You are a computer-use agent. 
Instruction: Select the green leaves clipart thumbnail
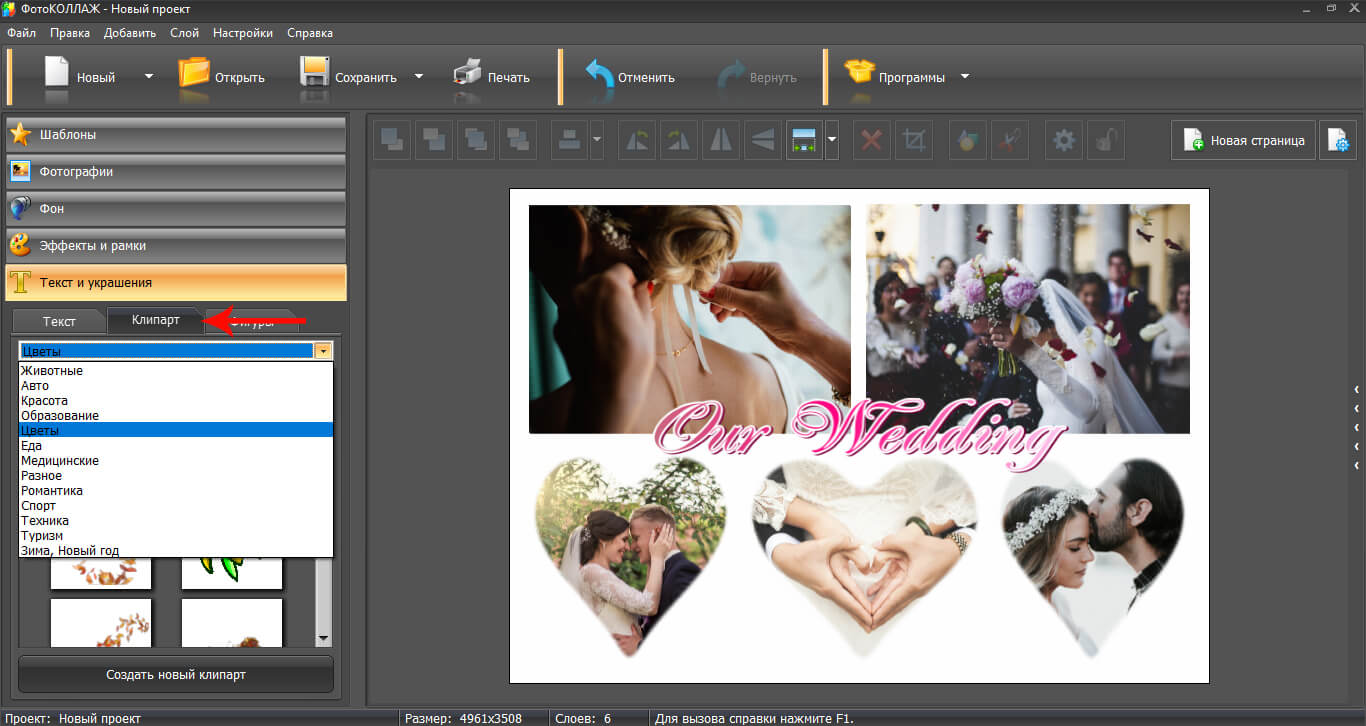[x=232, y=573]
